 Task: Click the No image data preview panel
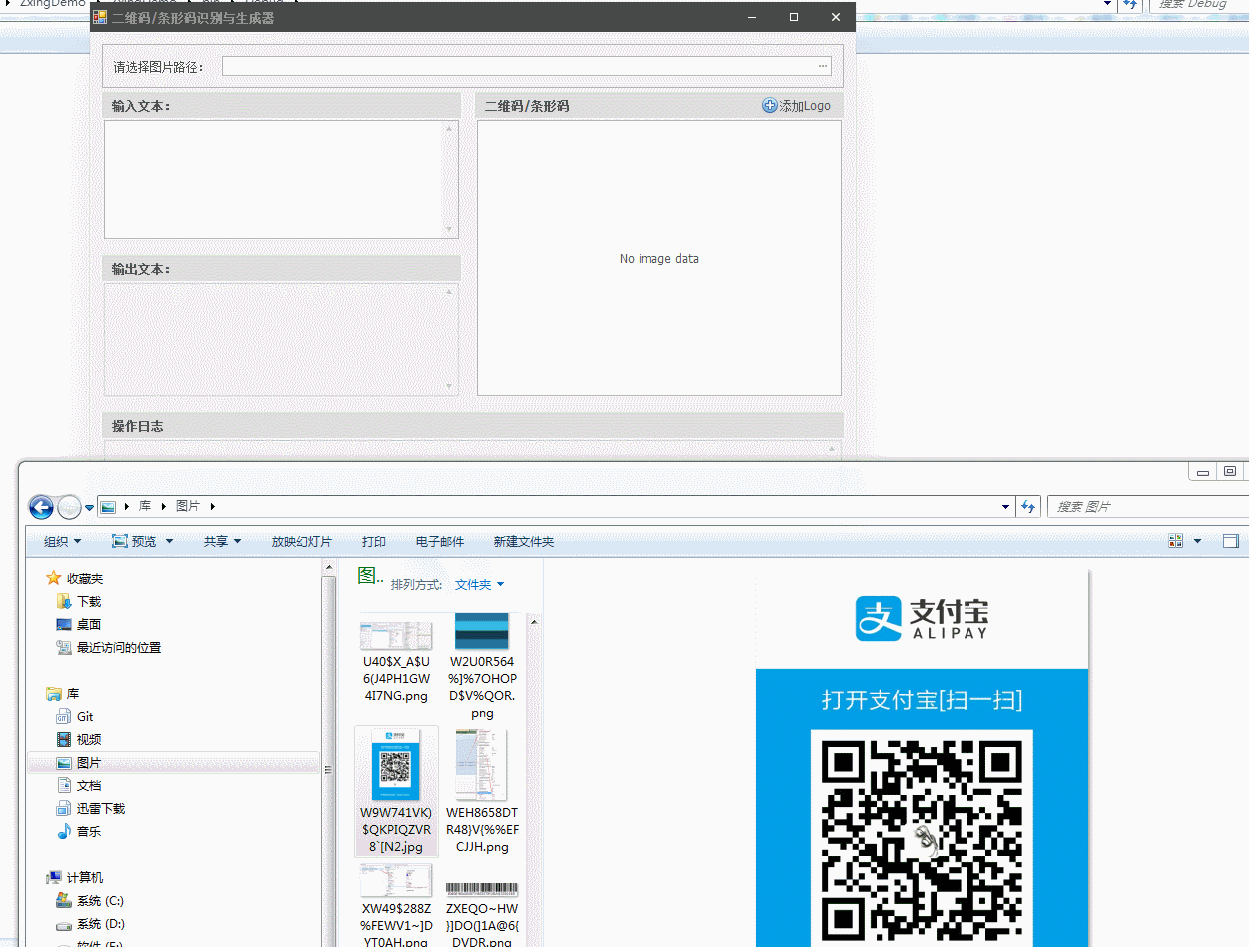(x=659, y=258)
